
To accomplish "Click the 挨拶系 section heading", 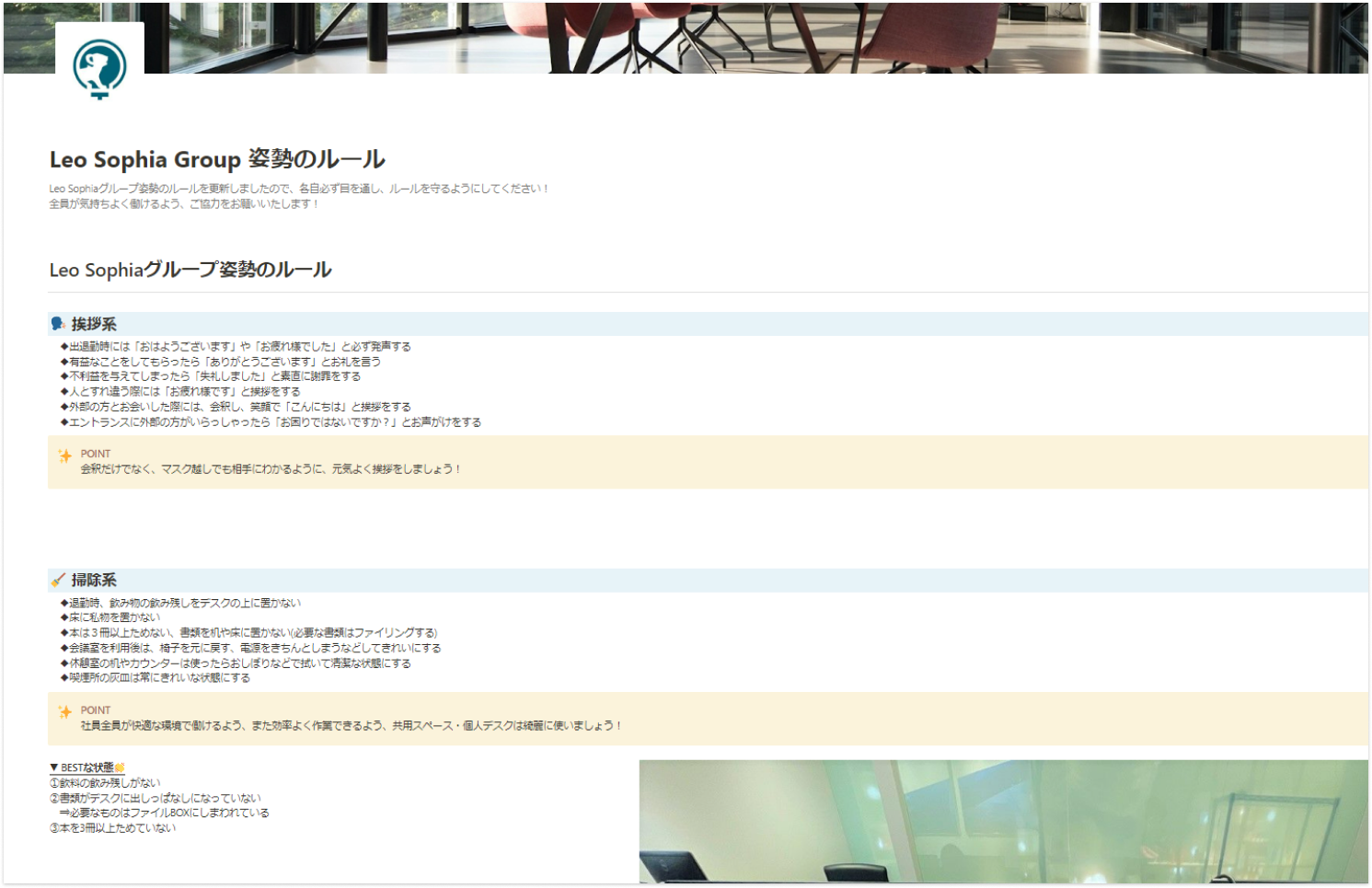I will (x=94, y=324).
